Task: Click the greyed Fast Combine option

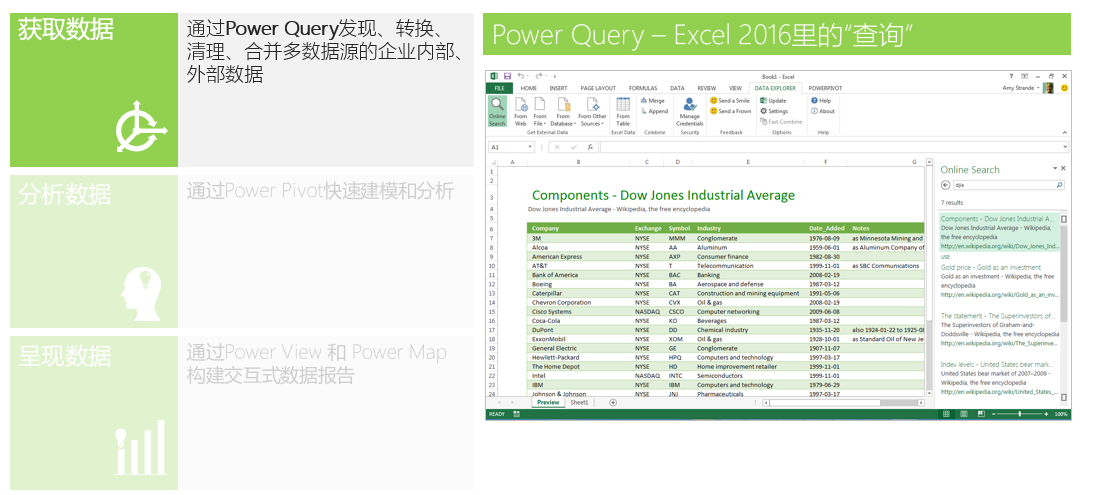Action: click(781, 121)
